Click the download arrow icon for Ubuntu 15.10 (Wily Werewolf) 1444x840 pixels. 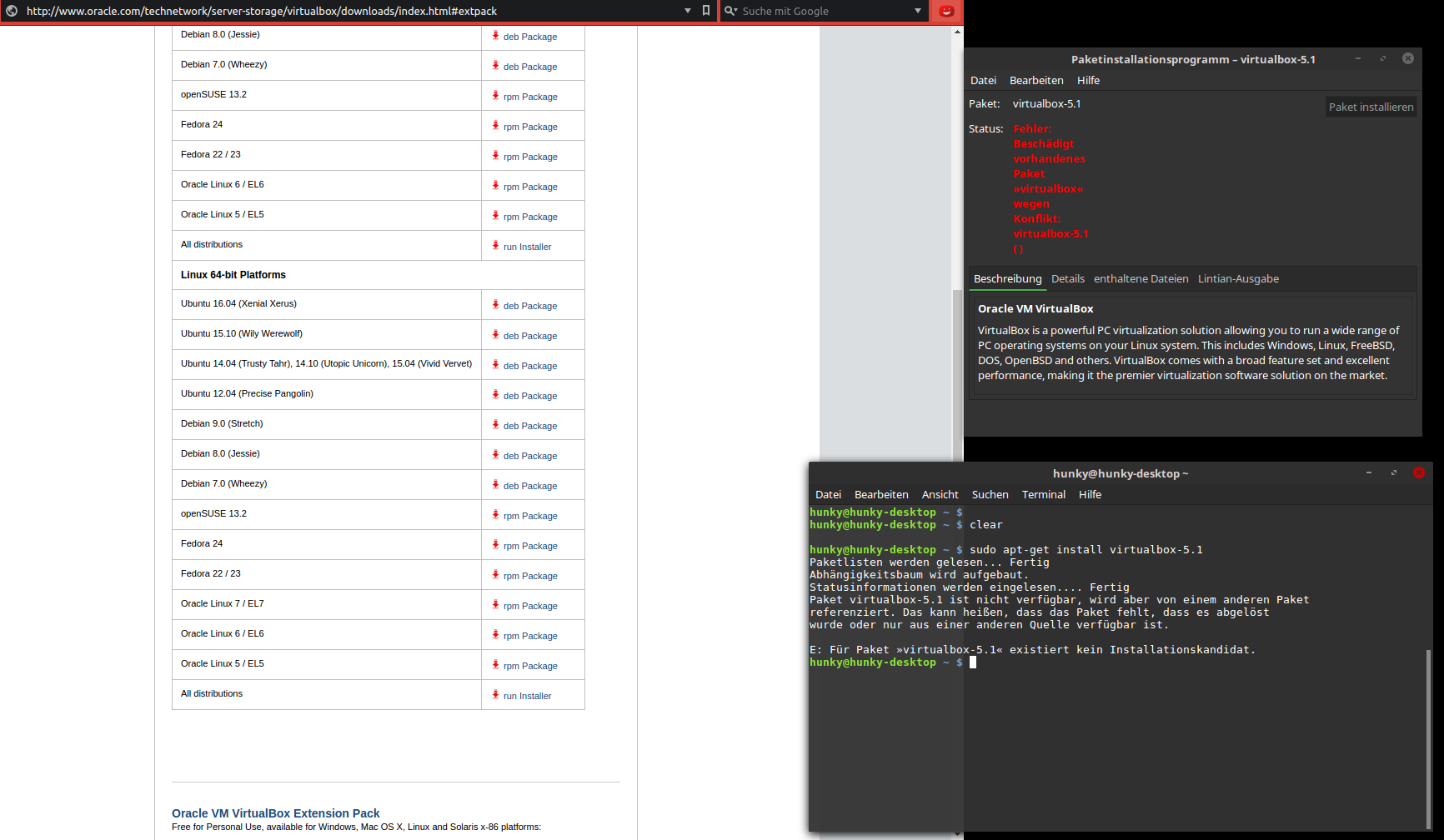coord(495,334)
